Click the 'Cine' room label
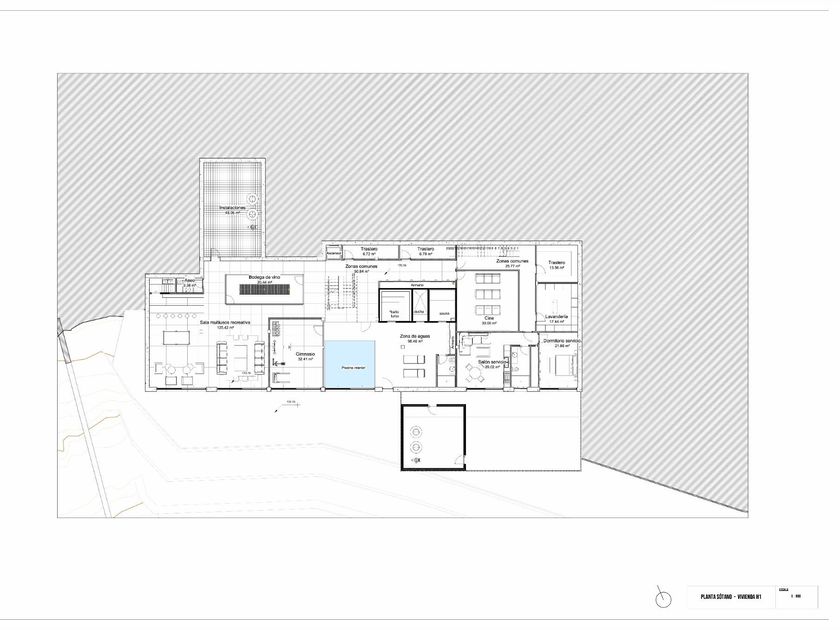 pos(488,318)
